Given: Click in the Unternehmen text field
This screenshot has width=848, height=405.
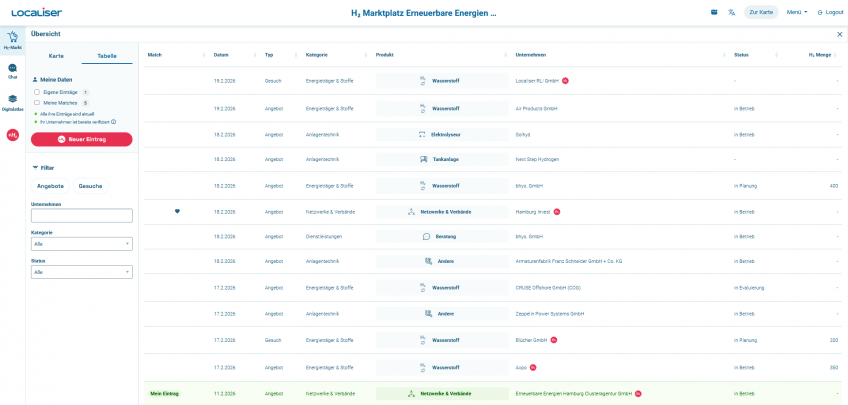Looking at the screenshot, I should coord(82,215).
